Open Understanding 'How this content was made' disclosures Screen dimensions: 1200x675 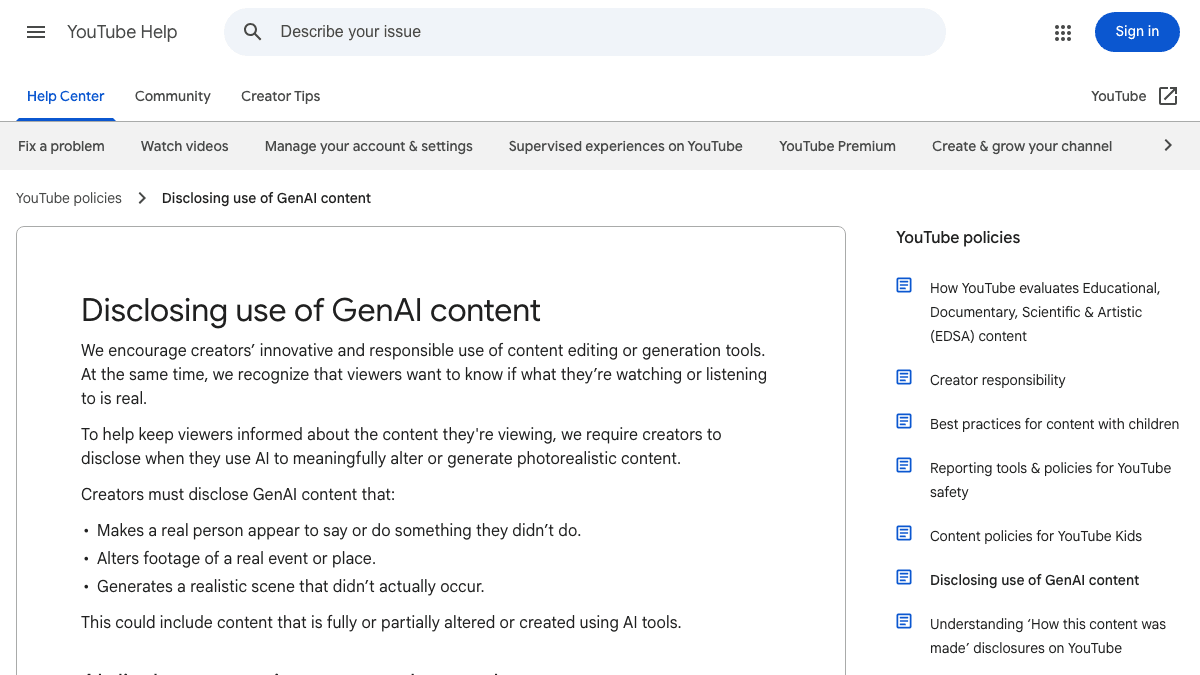pyautogui.click(x=1048, y=636)
